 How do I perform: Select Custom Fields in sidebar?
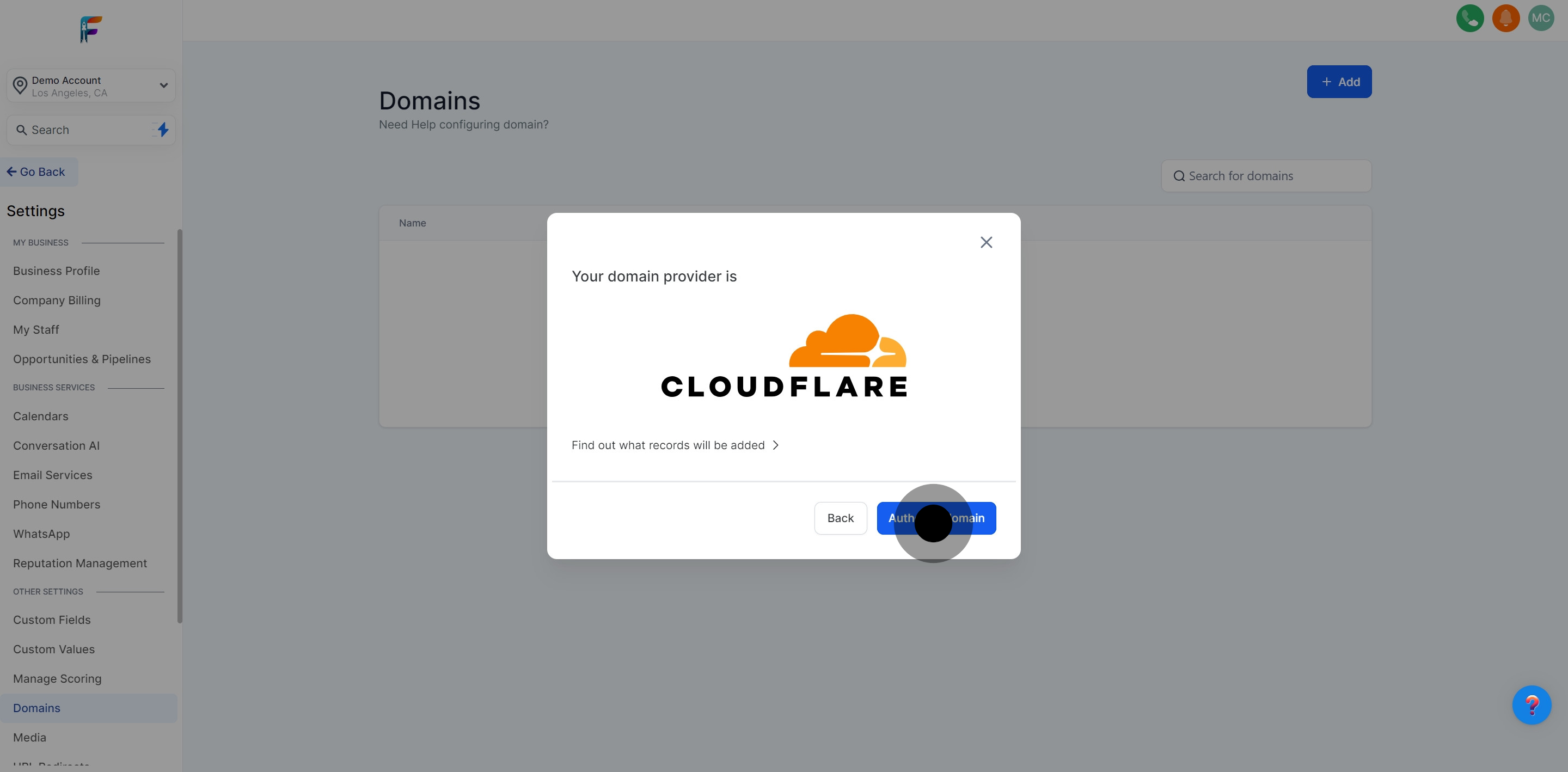click(52, 620)
